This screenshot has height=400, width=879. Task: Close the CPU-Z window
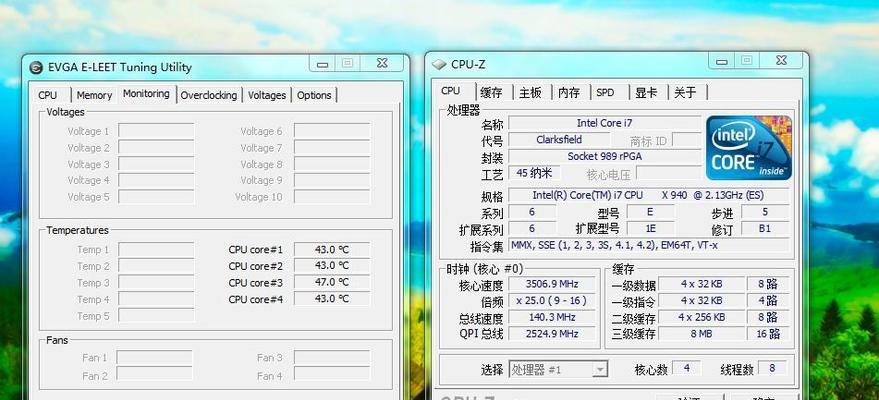781,61
